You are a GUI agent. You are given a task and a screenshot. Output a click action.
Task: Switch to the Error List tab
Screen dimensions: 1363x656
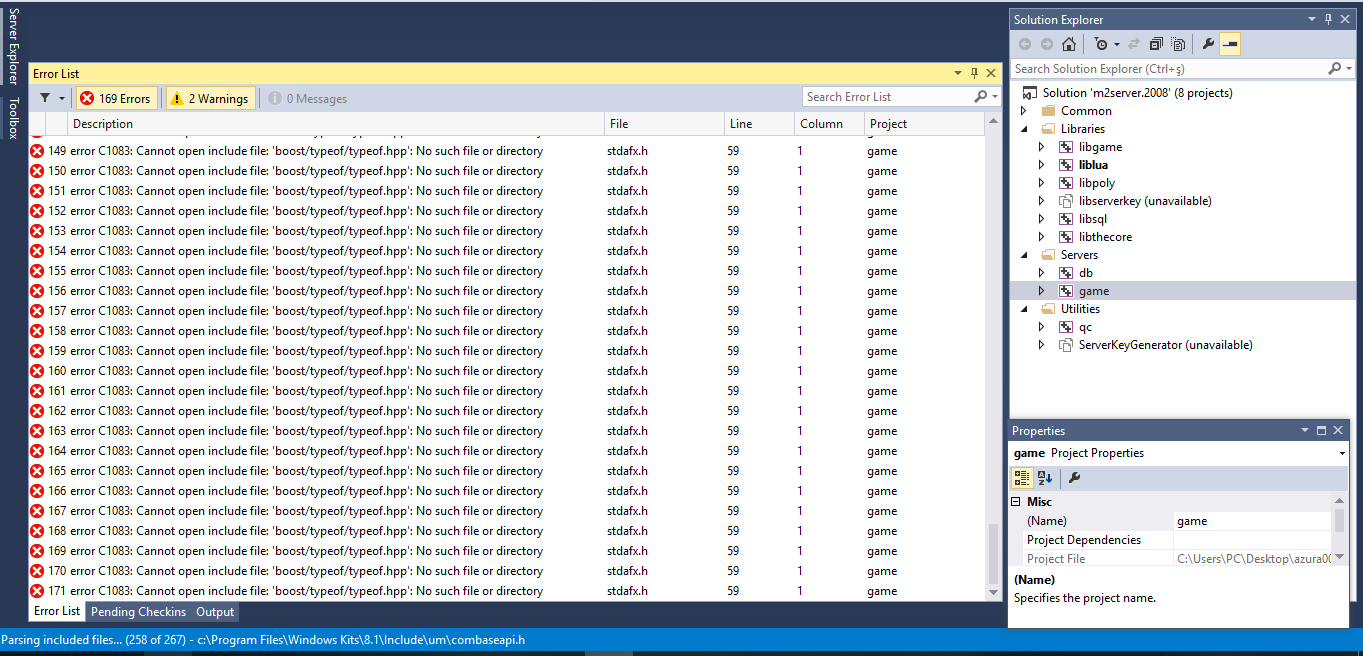[x=57, y=611]
